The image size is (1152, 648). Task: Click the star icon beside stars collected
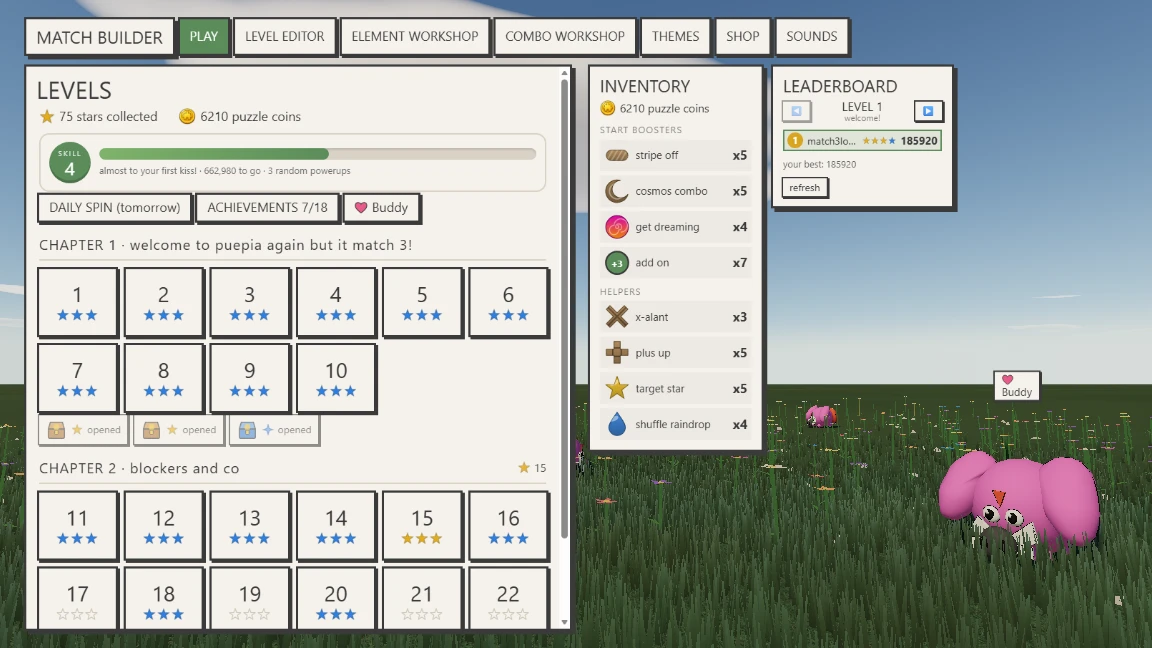click(x=47, y=116)
